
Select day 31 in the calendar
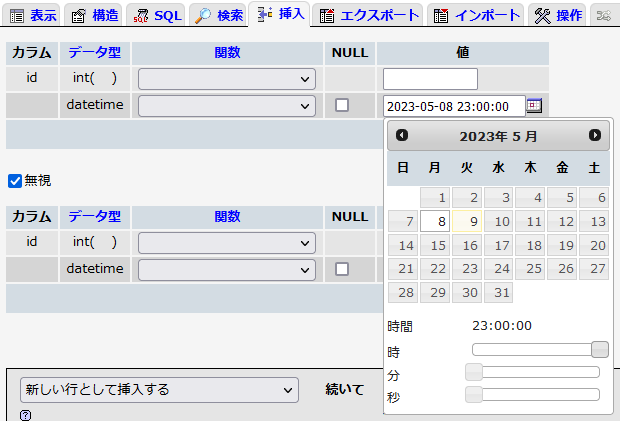click(x=498, y=293)
